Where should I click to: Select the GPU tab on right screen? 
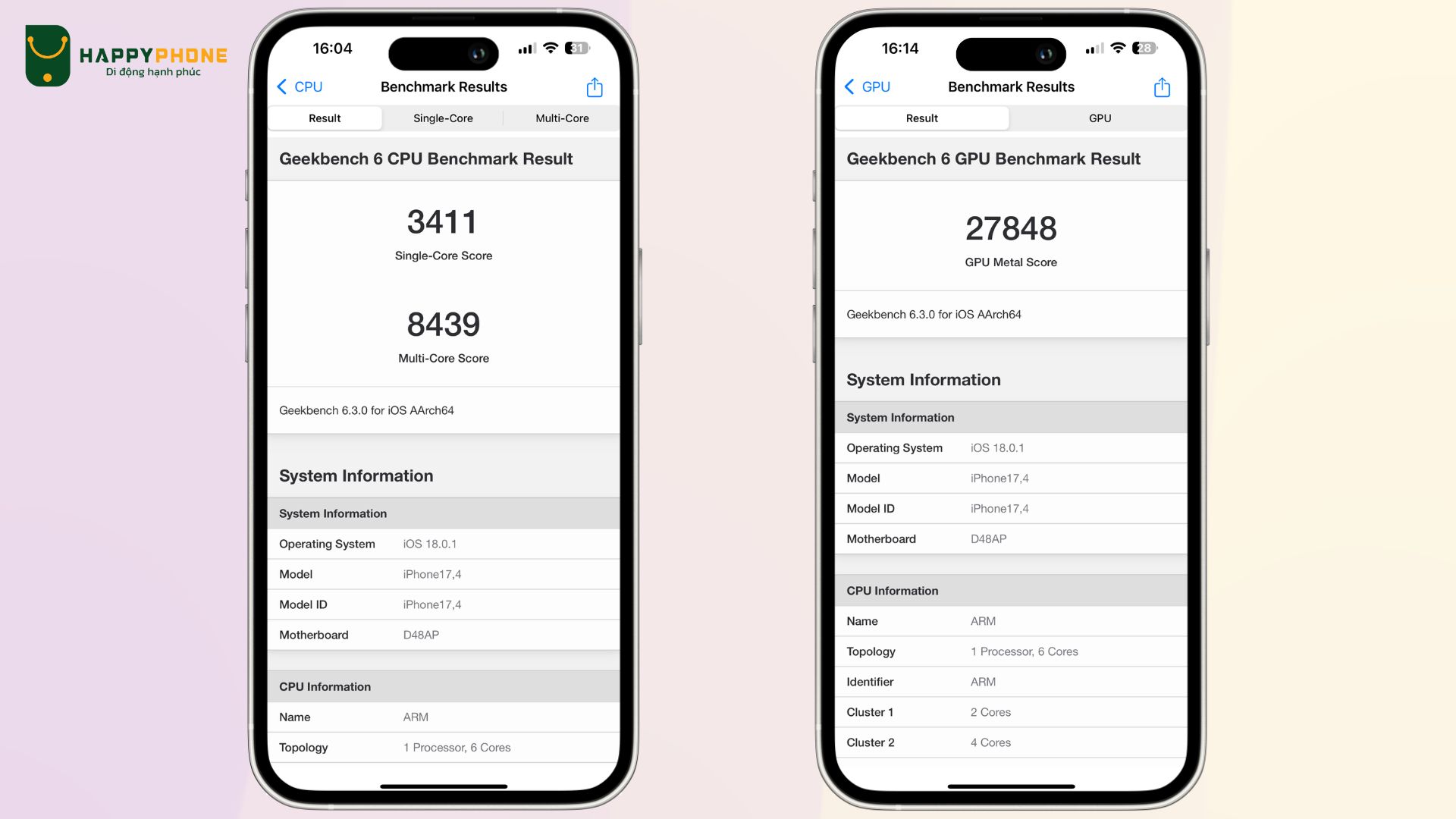[x=1099, y=118]
